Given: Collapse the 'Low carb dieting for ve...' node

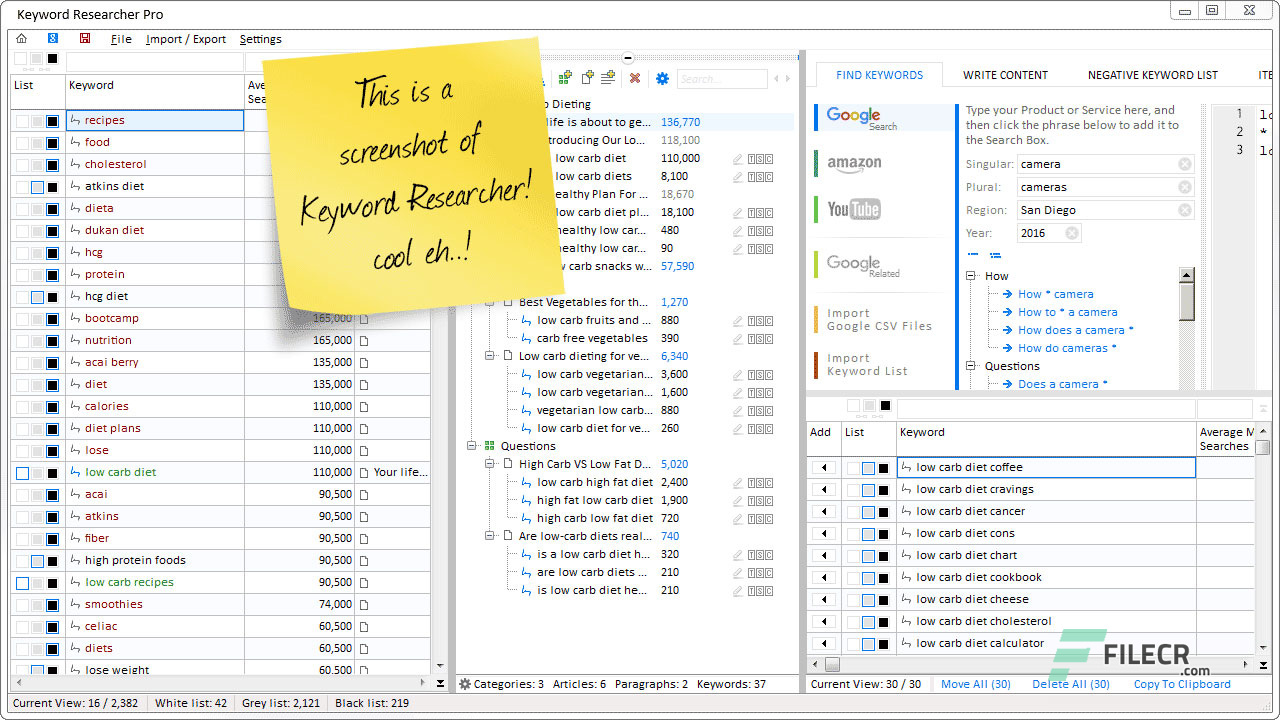Looking at the screenshot, I should pos(490,356).
